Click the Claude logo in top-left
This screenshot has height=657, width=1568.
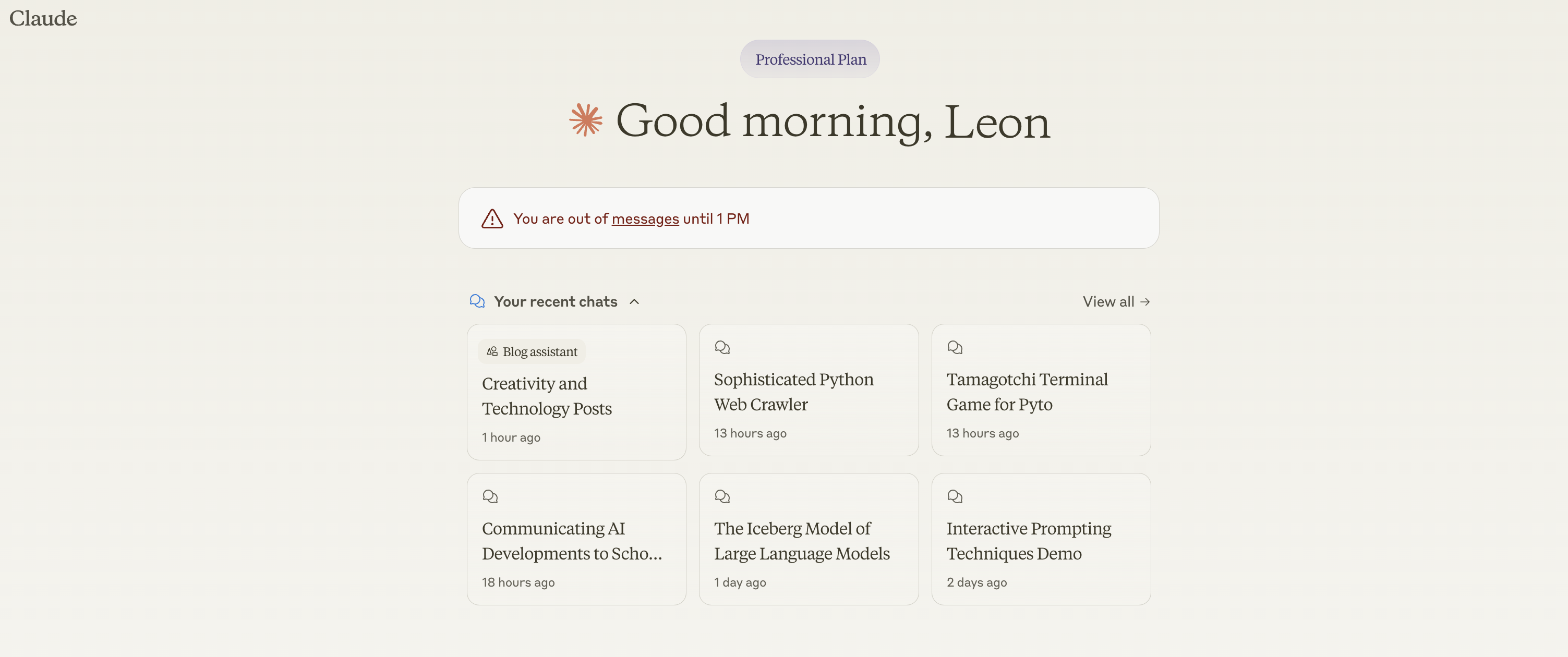click(x=43, y=18)
